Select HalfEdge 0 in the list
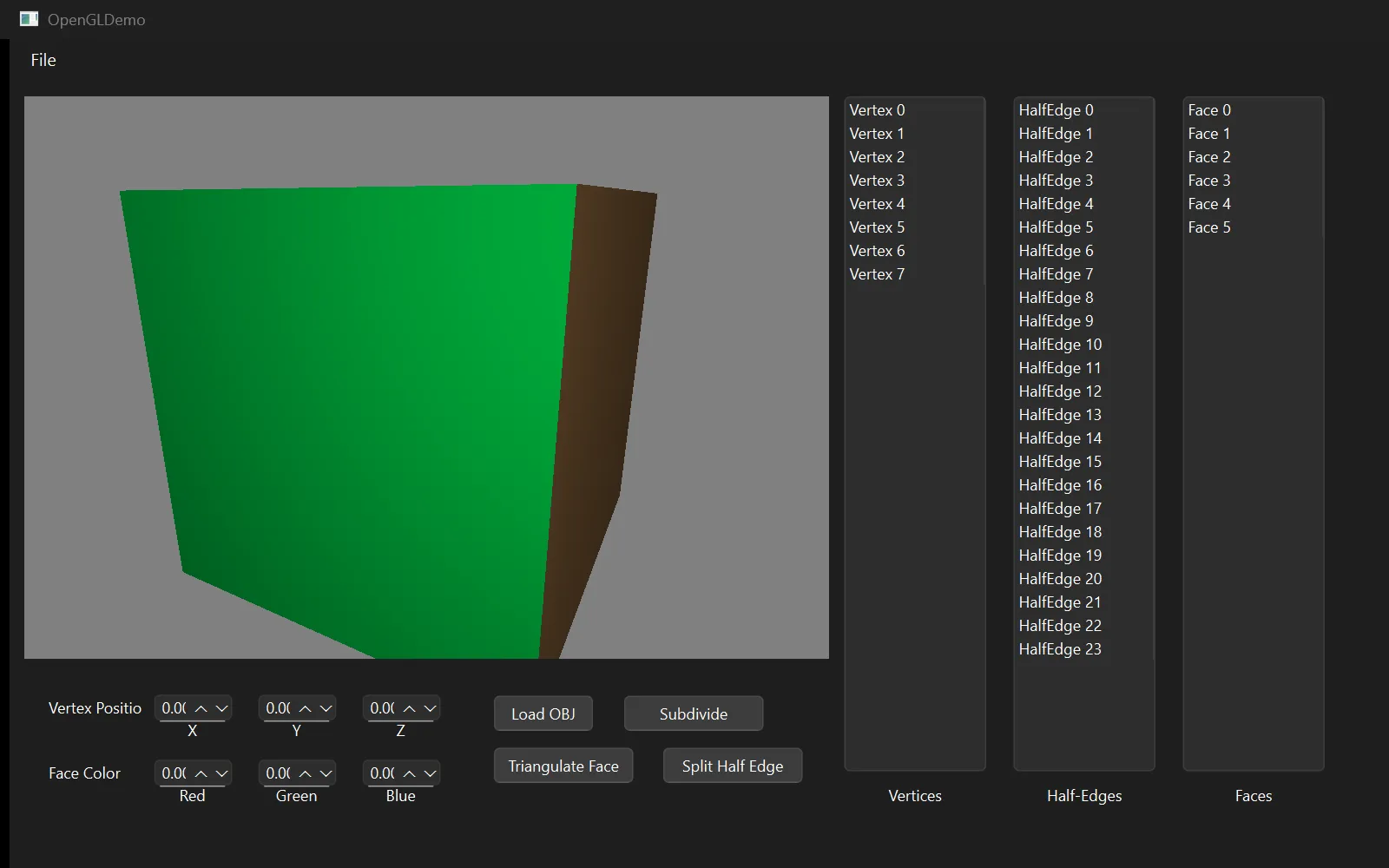 click(x=1083, y=110)
